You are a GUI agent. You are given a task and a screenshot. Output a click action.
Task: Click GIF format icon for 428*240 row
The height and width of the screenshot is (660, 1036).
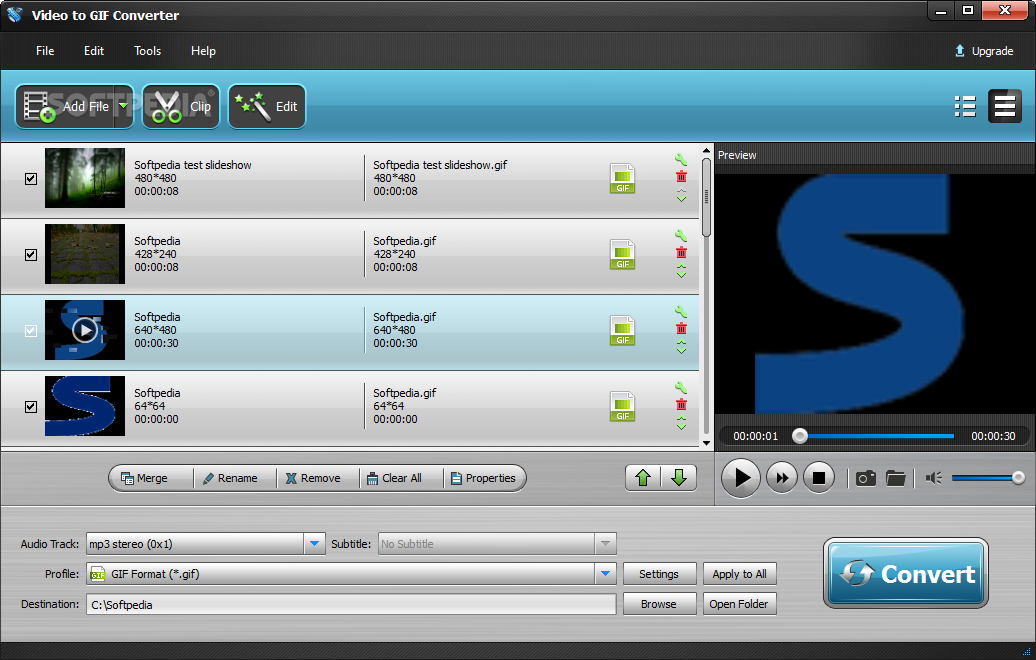pyautogui.click(x=622, y=254)
